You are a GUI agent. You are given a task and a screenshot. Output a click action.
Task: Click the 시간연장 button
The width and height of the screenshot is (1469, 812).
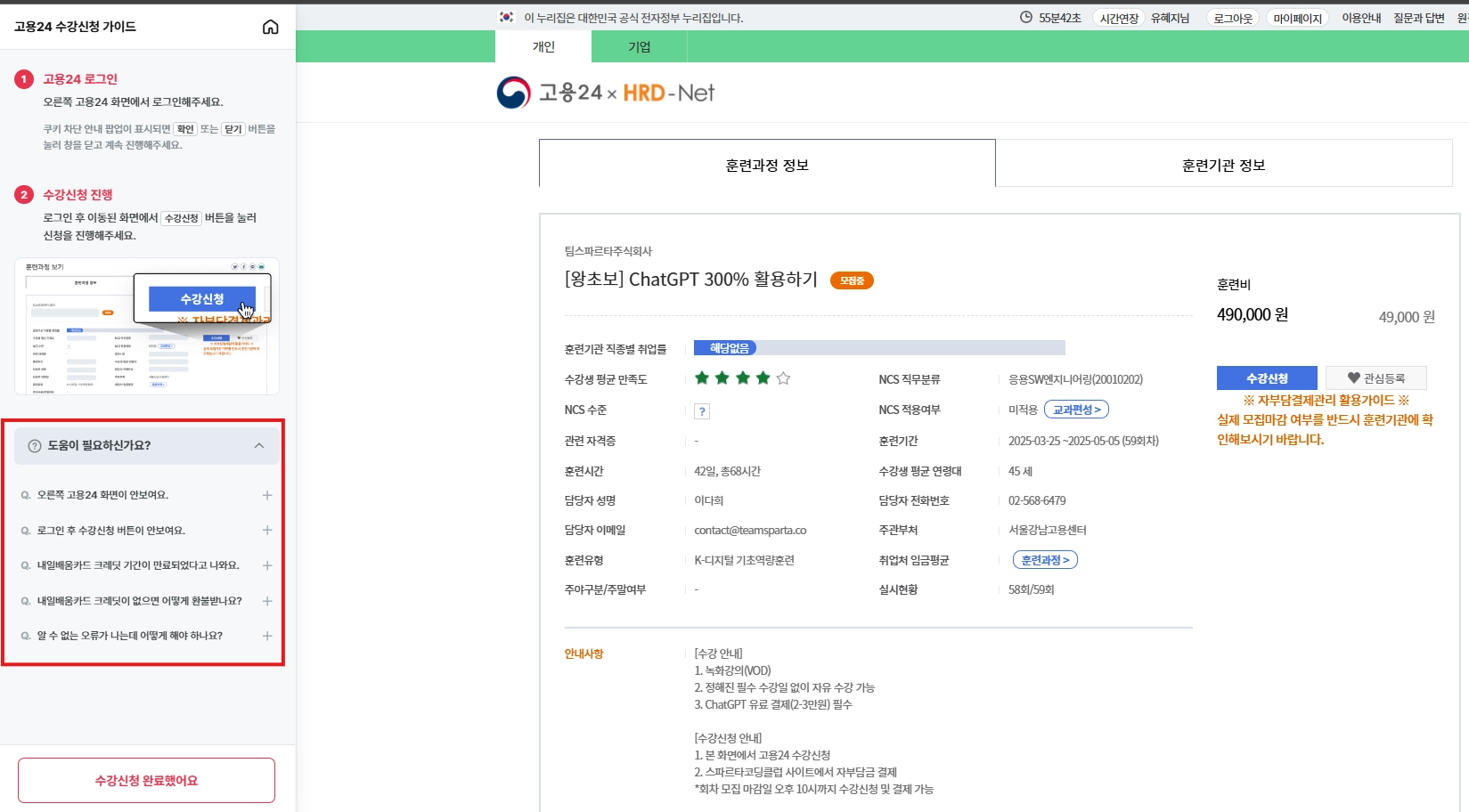(1119, 18)
